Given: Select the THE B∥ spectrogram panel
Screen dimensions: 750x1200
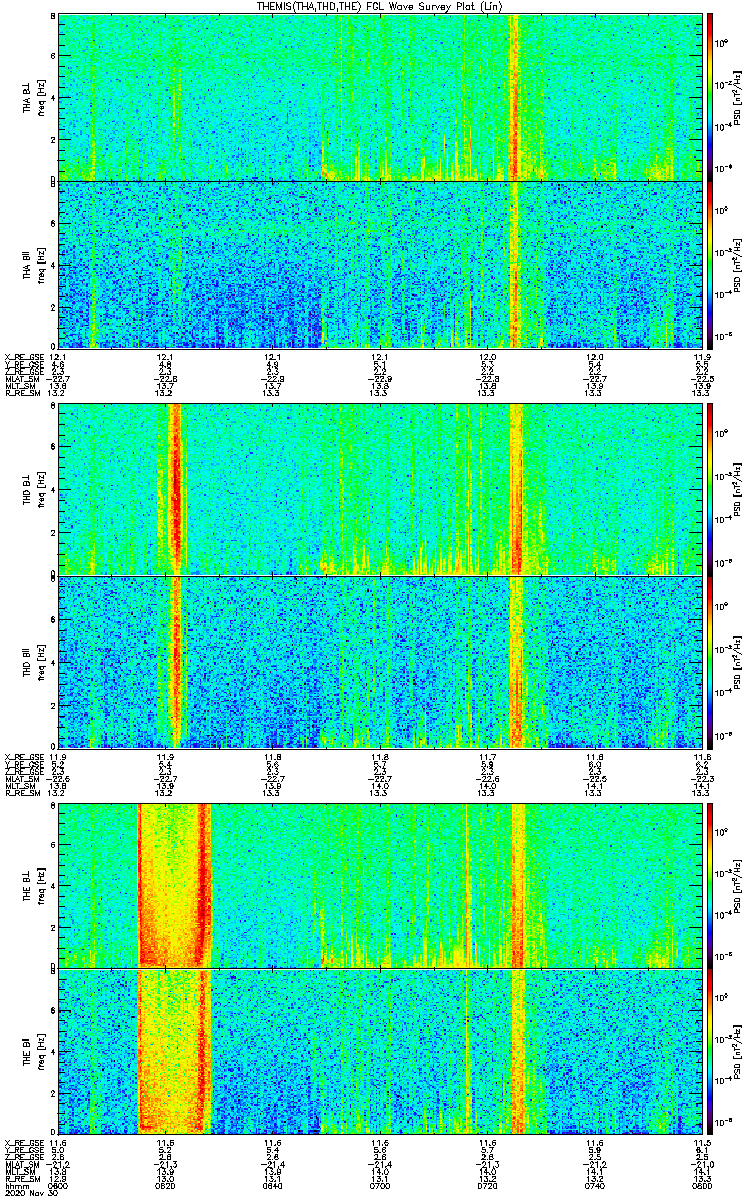Looking at the screenshot, I should (x=379, y=1052).
